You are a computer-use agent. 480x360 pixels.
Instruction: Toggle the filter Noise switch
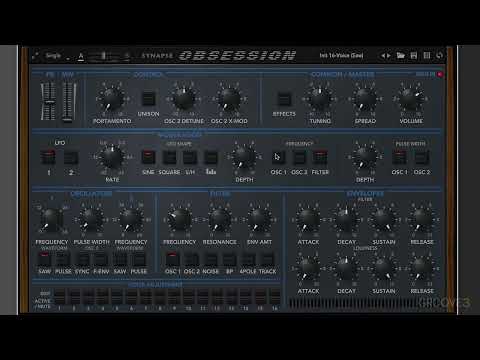(x=211, y=259)
